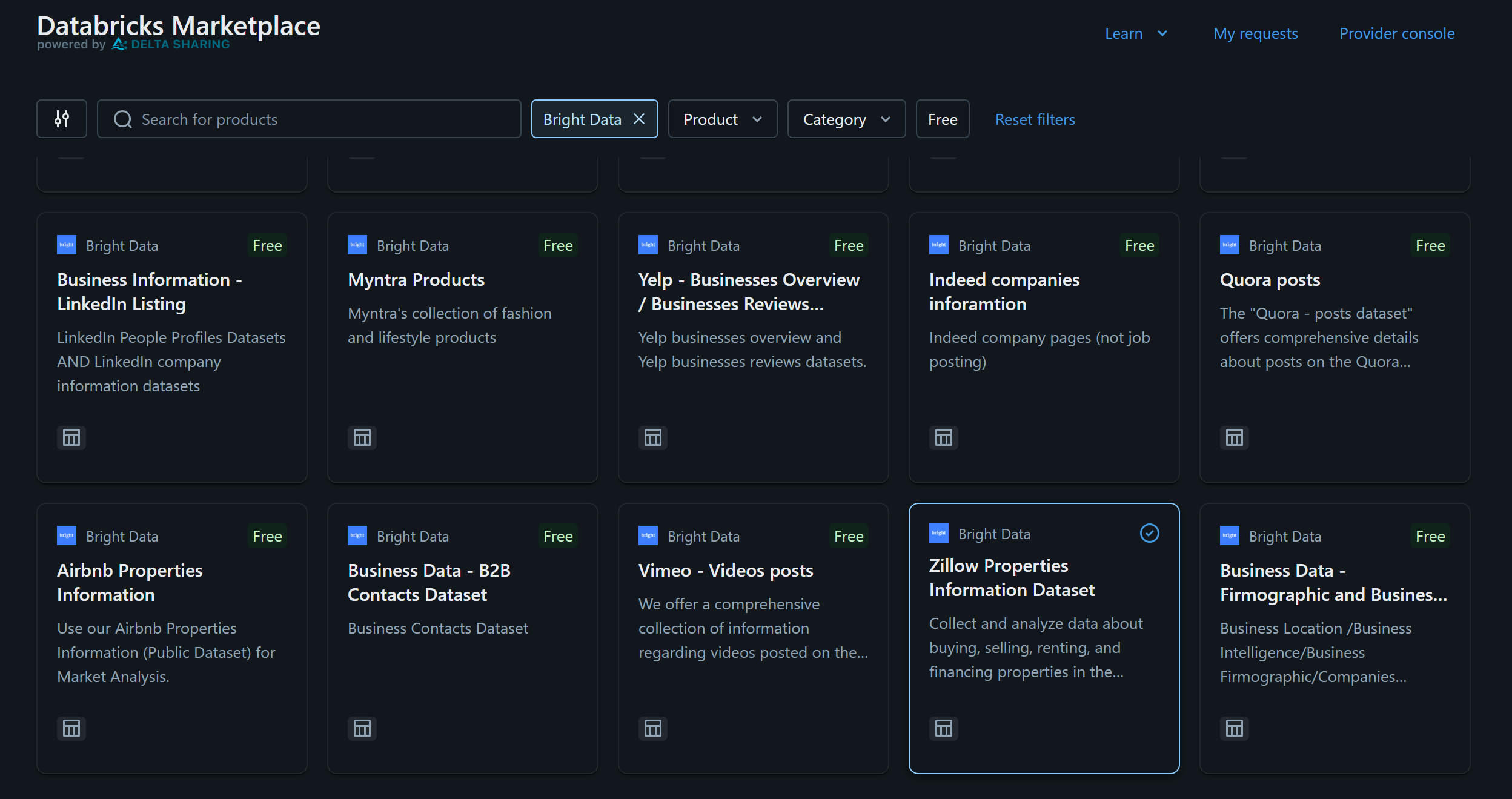Toggle the Free filter
The width and height of the screenshot is (1512, 799).
click(942, 119)
